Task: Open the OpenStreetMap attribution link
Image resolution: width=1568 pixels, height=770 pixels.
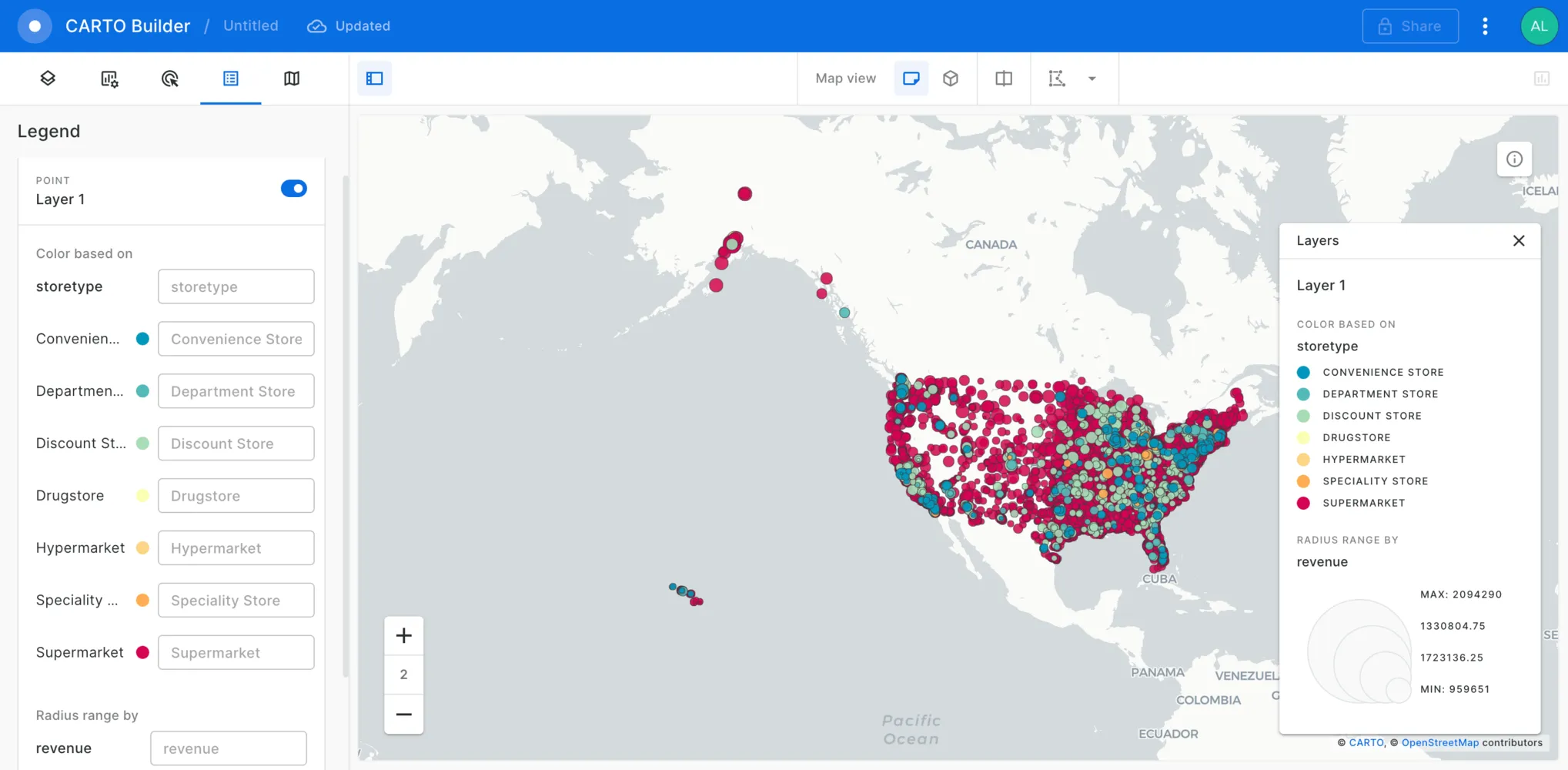Action: 1439,742
